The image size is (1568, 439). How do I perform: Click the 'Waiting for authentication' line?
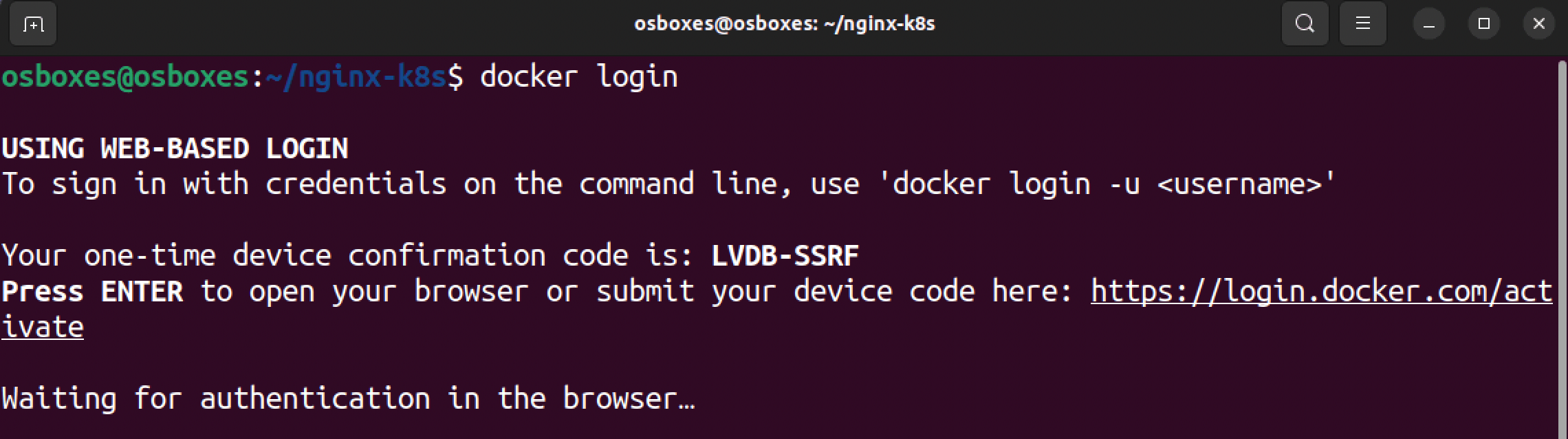348,399
